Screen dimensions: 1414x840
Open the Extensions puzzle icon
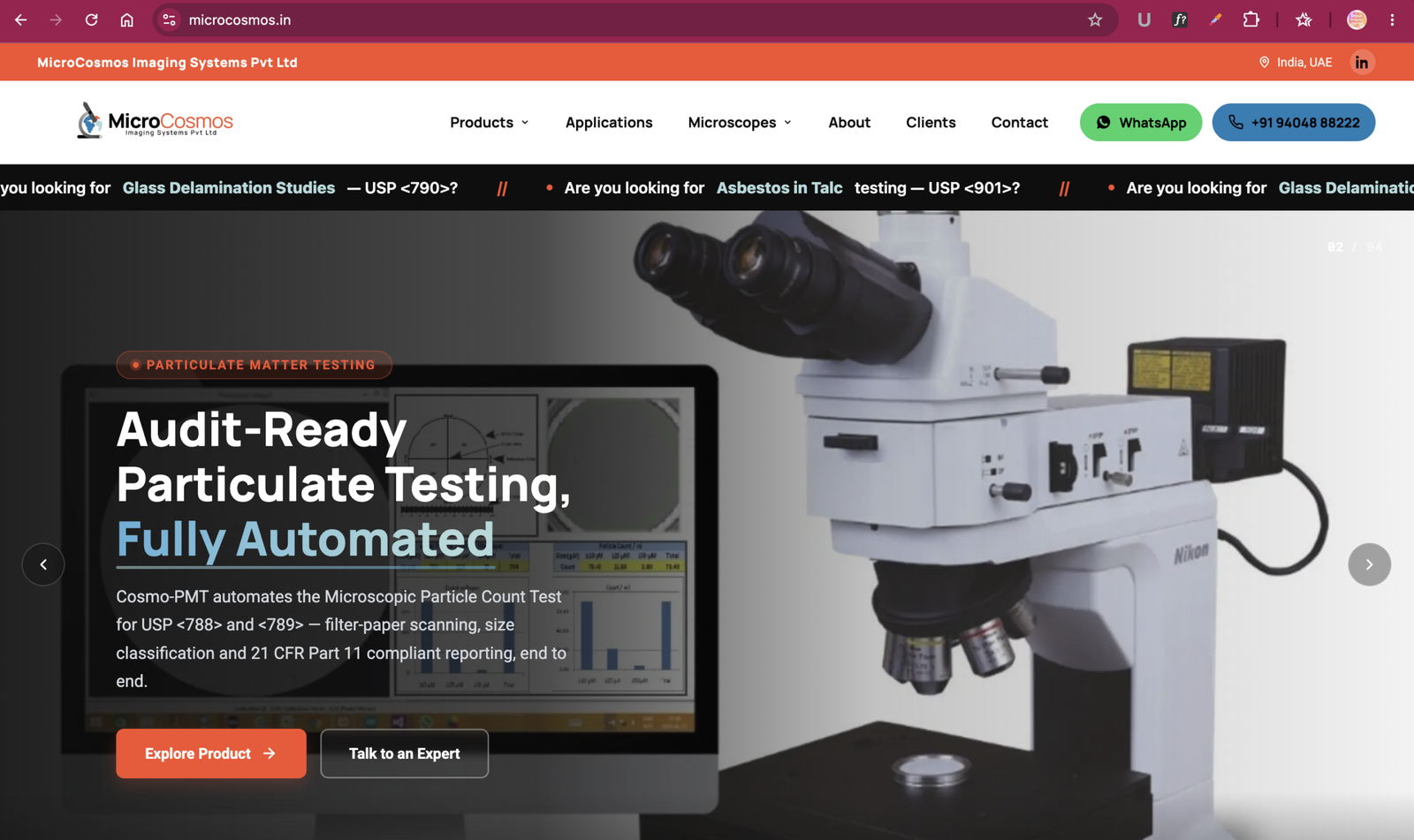[1251, 19]
